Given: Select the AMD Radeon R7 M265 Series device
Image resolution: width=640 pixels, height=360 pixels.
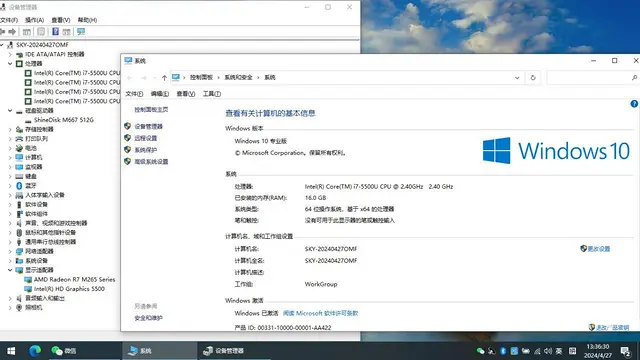Looking at the screenshot, I should click(74, 280).
